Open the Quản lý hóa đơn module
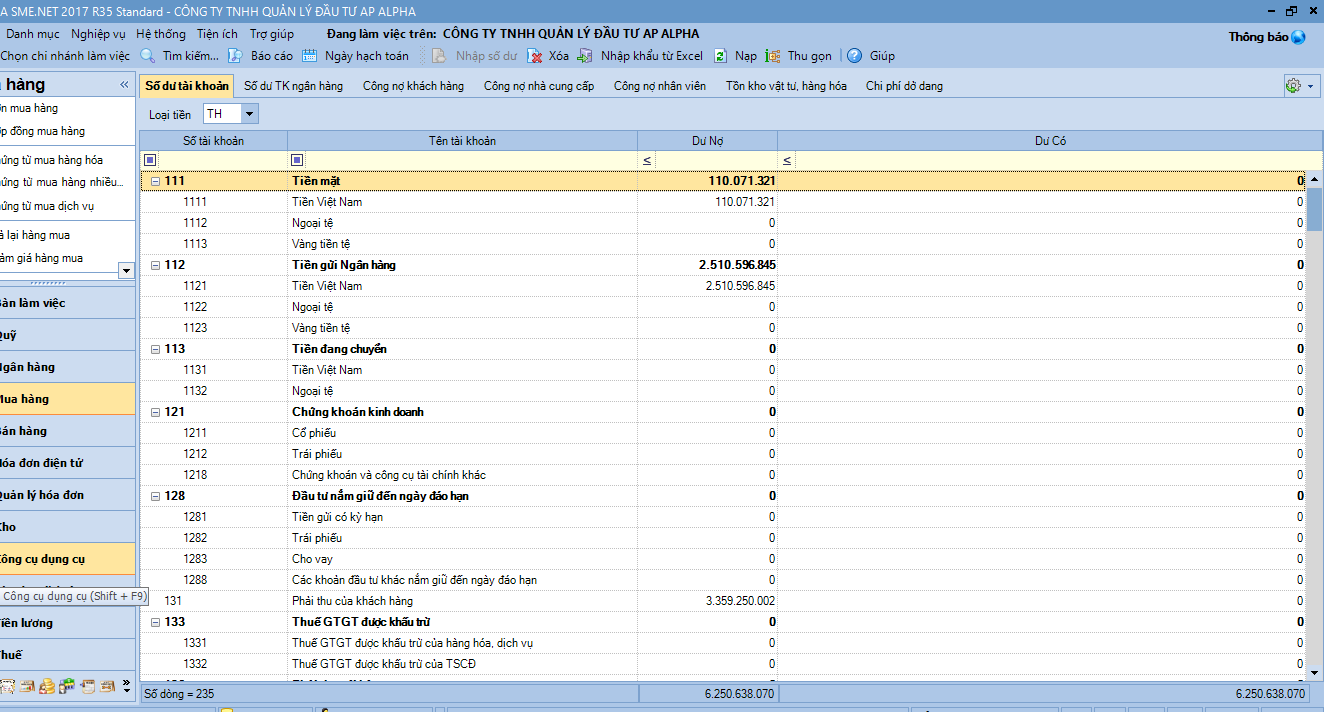The width and height of the screenshot is (1324, 712). (x=67, y=495)
